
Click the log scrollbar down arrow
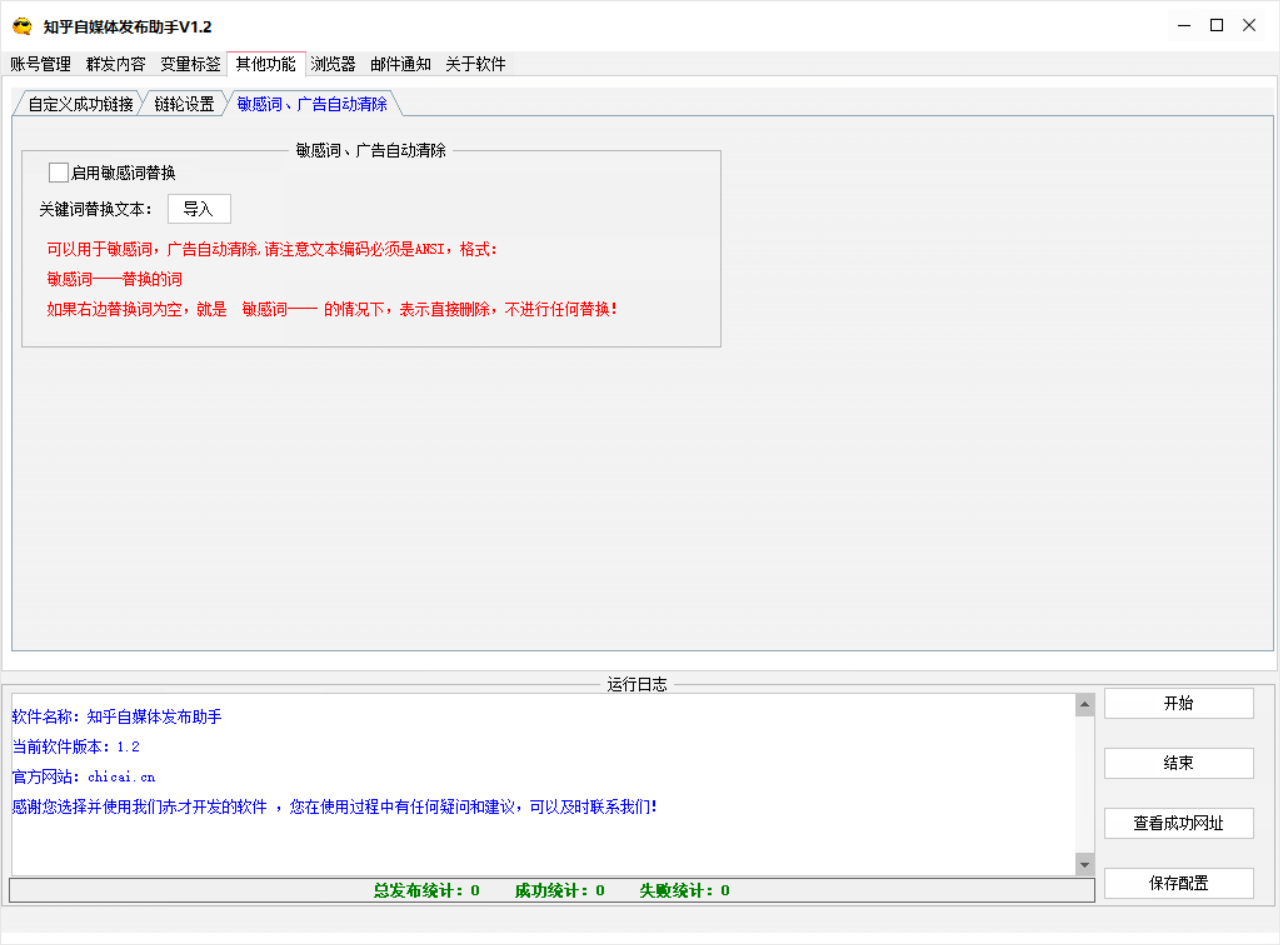click(1085, 864)
